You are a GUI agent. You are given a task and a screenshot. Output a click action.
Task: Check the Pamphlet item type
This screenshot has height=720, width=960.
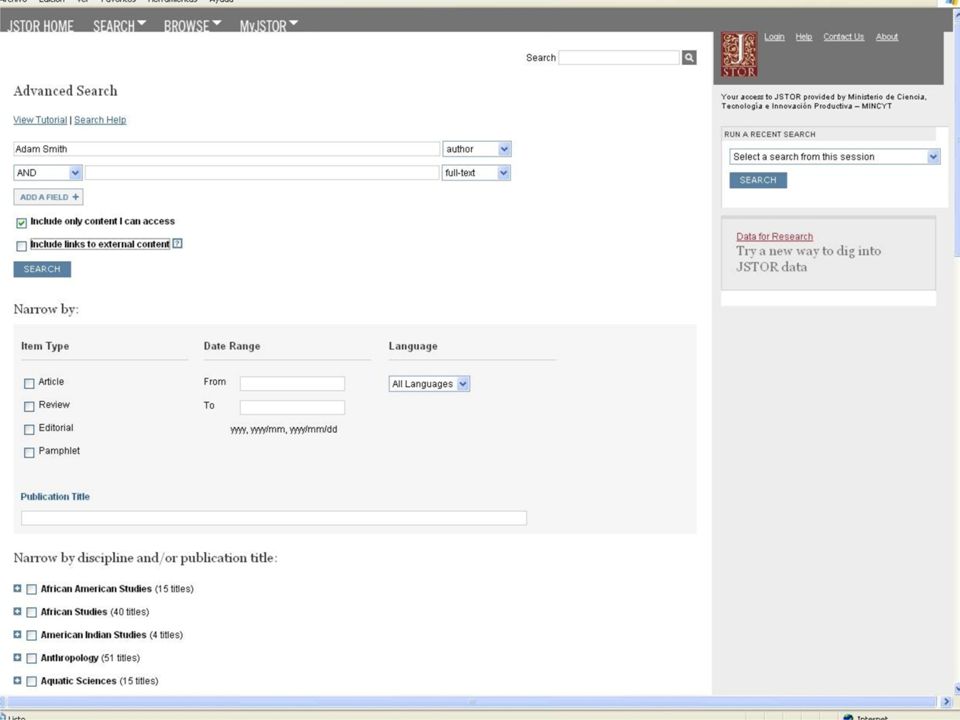click(29, 453)
